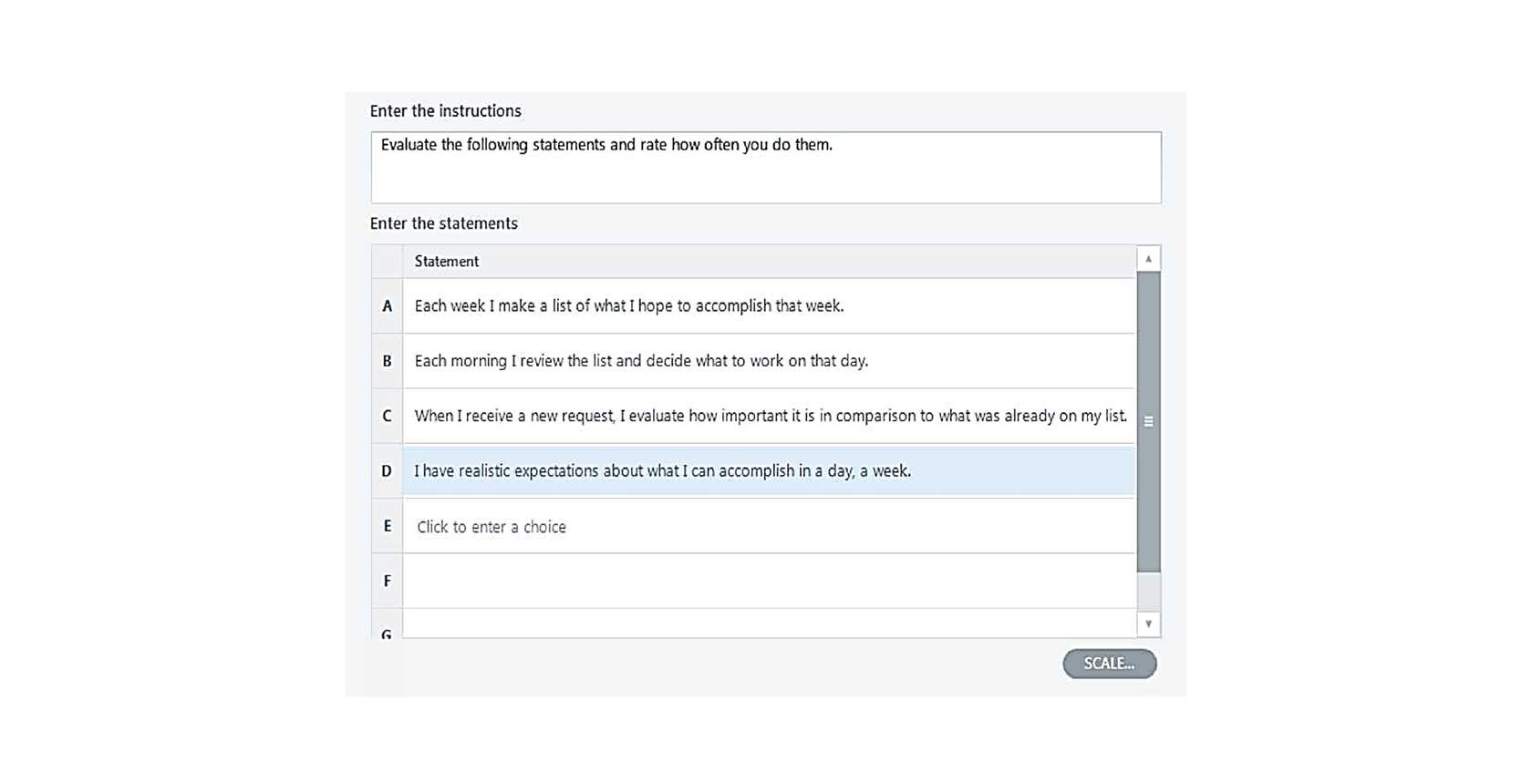Click the scrollbar track below the thumb
The image size is (1532, 784).
pyautogui.click(x=1149, y=592)
